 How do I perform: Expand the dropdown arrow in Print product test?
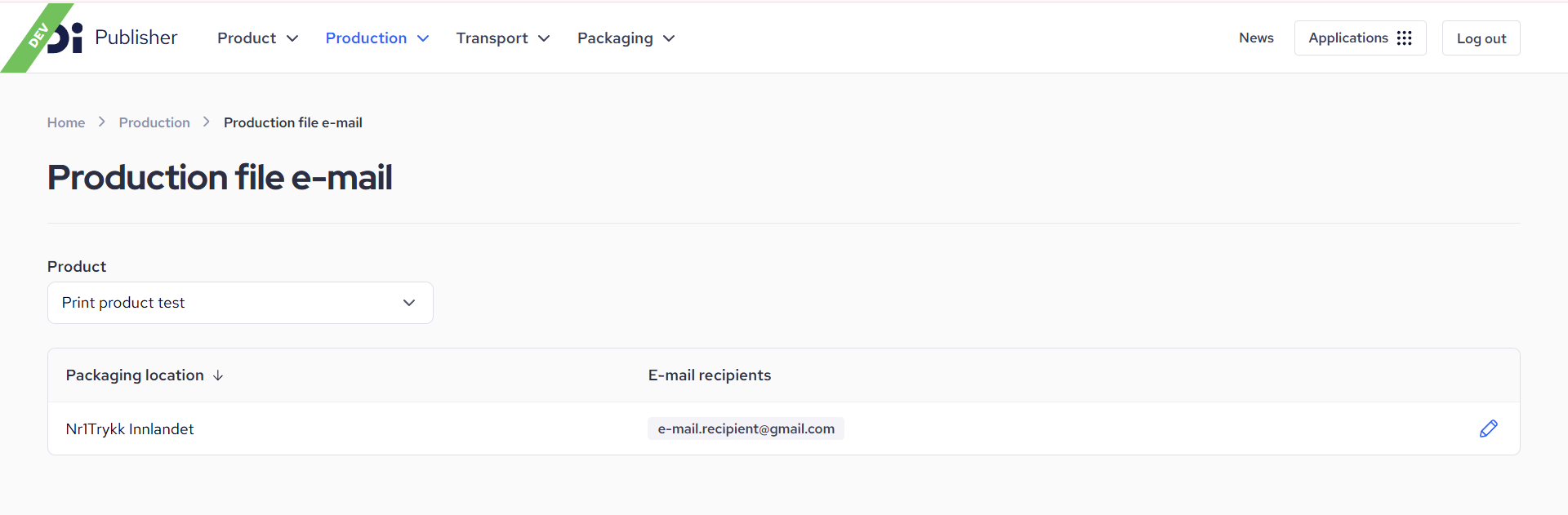pos(409,303)
